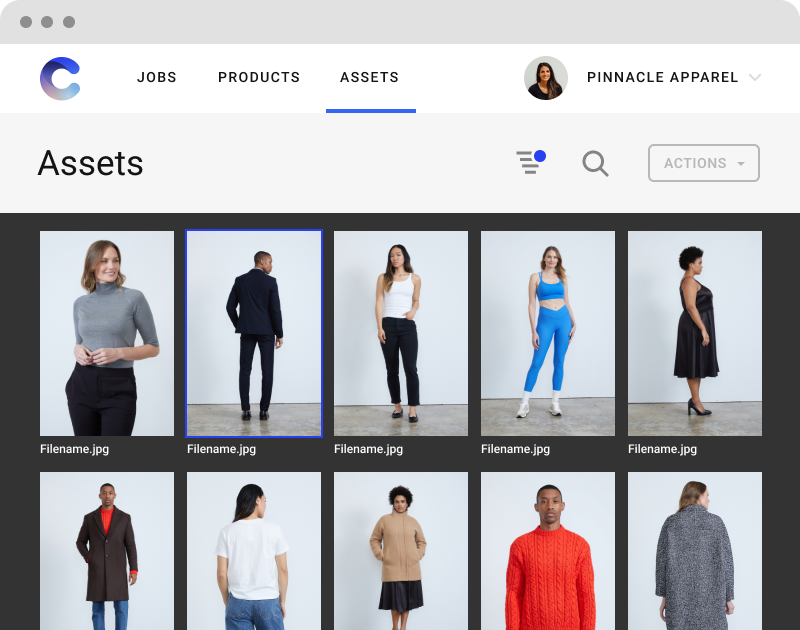Image resolution: width=800 pixels, height=630 pixels.
Task: Click the Pinnacle Apparel account name
Action: pyautogui.click(x=662, y=78)
